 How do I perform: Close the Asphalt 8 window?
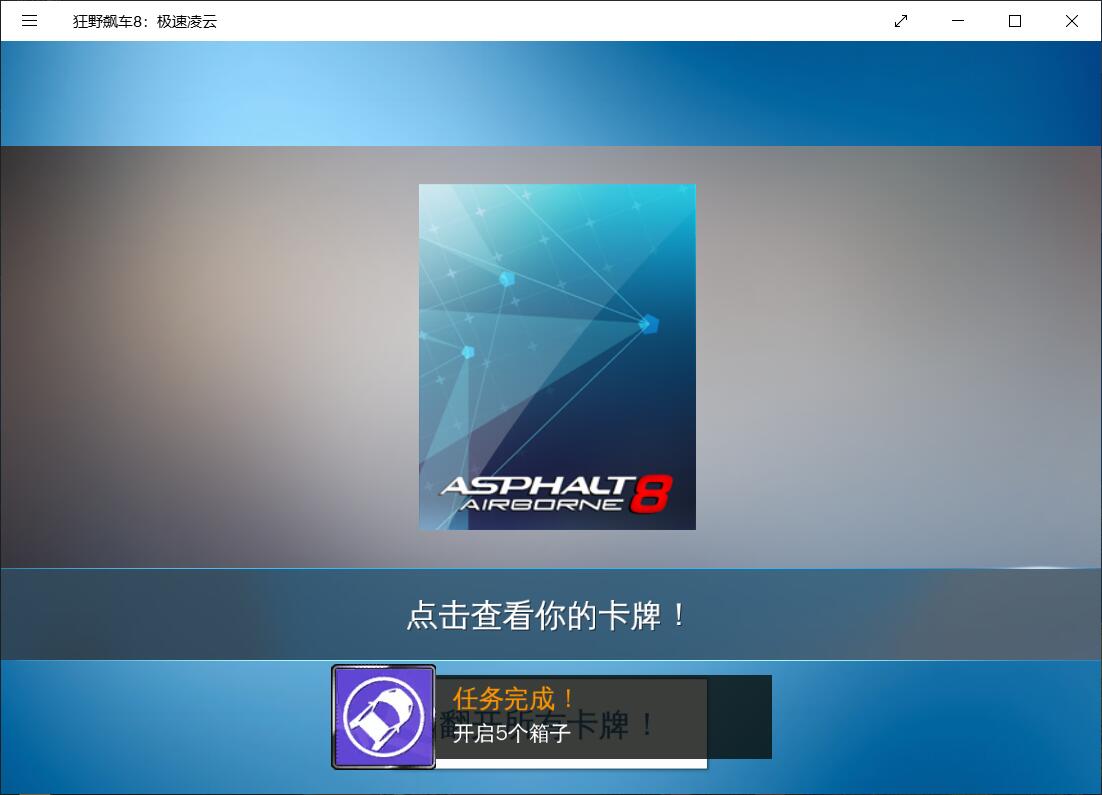(x=1072, y=21)
